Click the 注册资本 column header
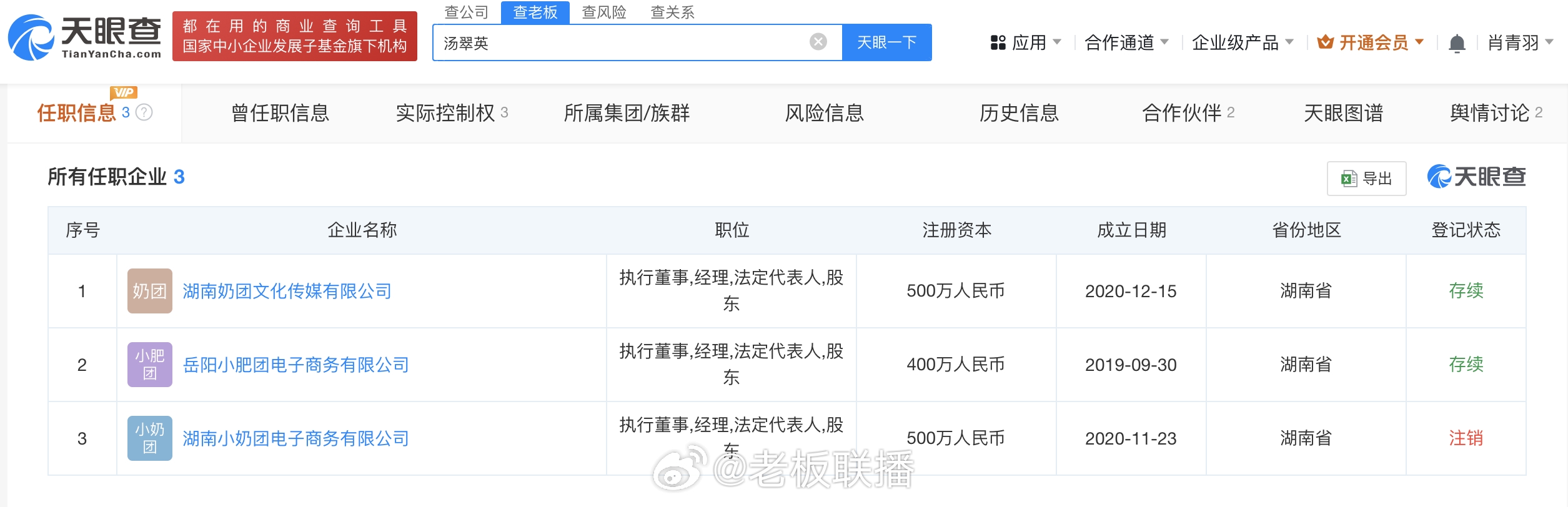Image resolution: width=1568 pixels, height=507 pixels. tap(956, 230)
